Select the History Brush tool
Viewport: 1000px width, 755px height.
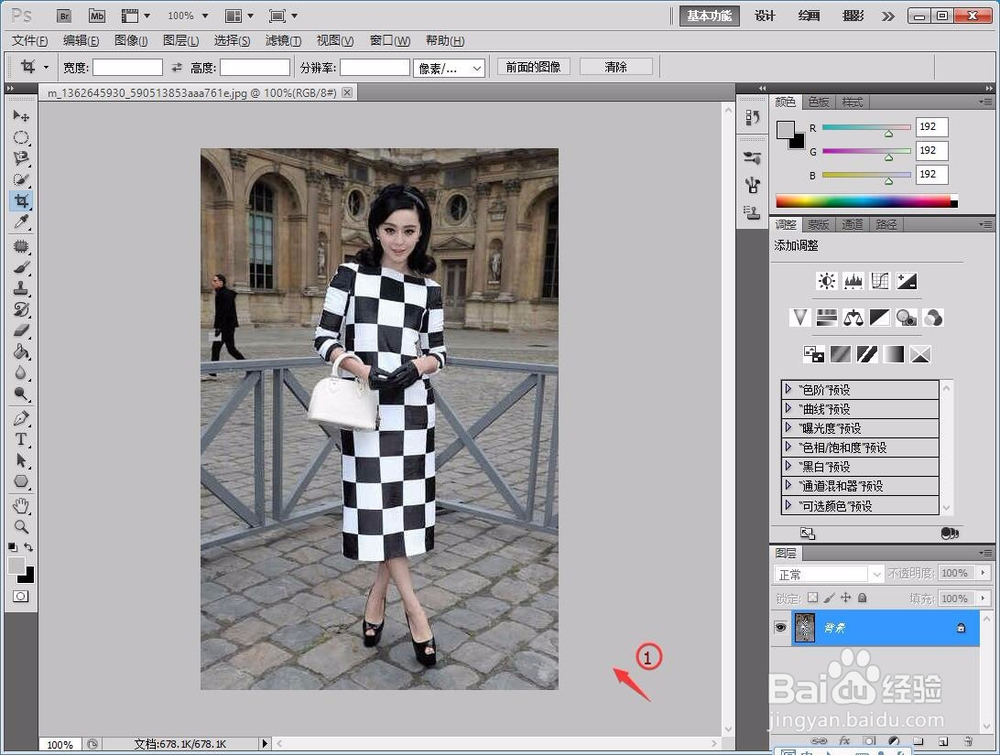21,309
